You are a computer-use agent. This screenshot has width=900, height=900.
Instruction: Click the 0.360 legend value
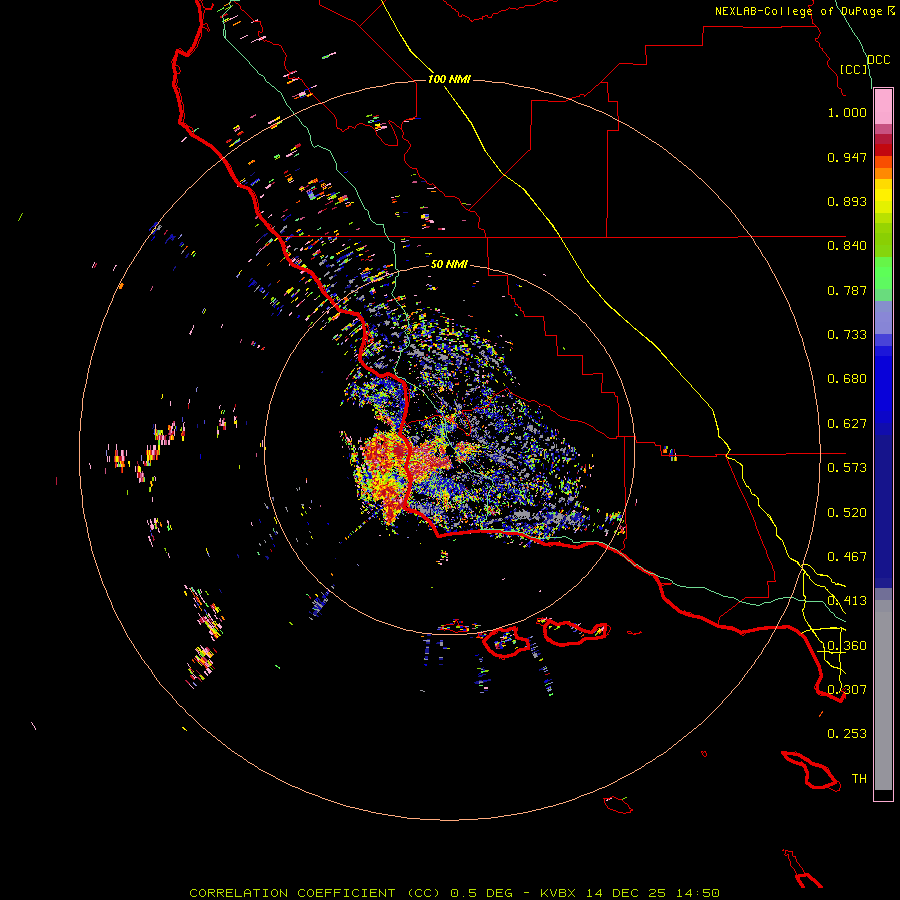(847, 646)
